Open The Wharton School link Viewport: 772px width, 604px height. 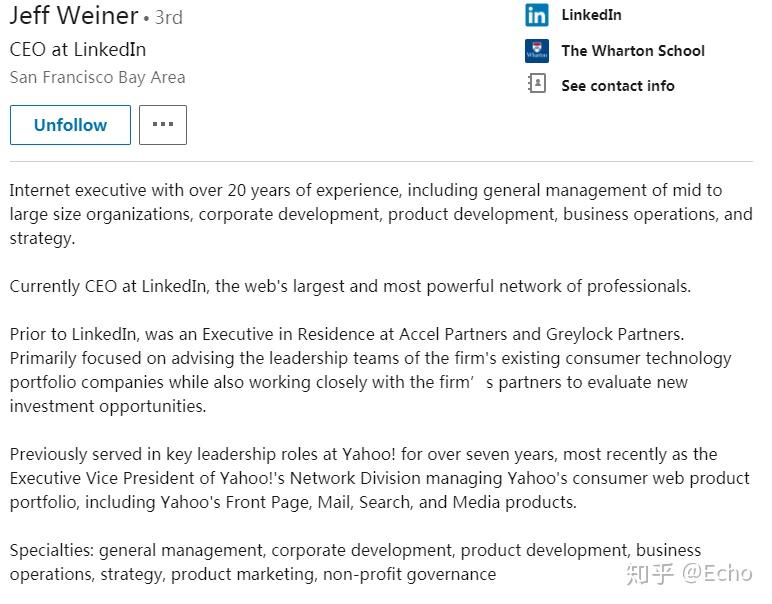[x=632, y=51]
